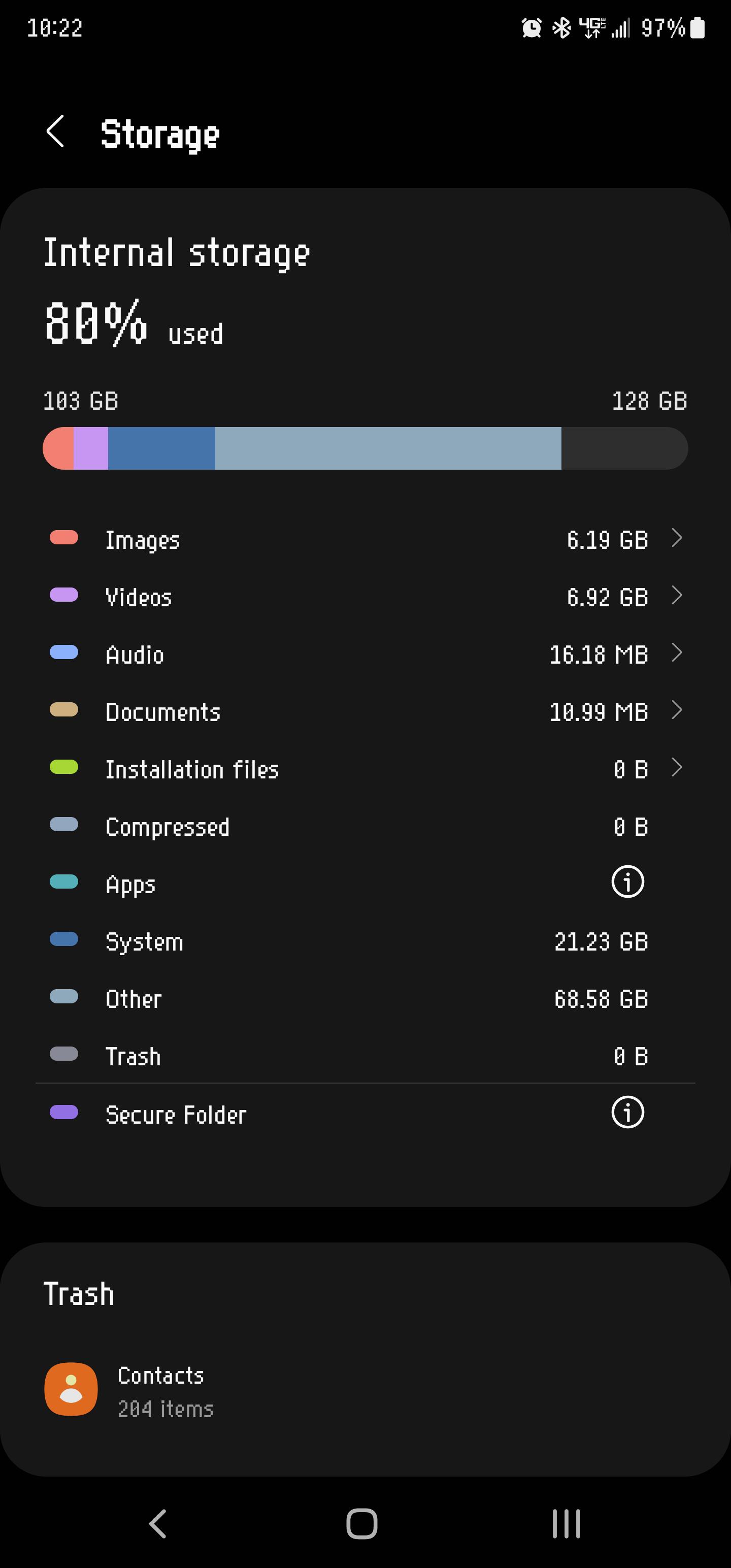The image size is (731, 1568).
Task: Select the Images storage row label
Action: [x=143, y=540]
